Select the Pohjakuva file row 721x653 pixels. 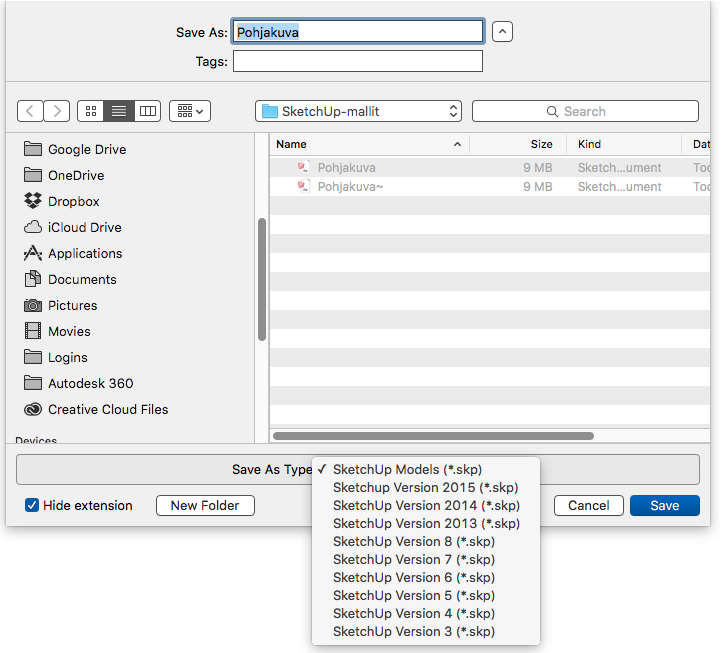point(490,167)
